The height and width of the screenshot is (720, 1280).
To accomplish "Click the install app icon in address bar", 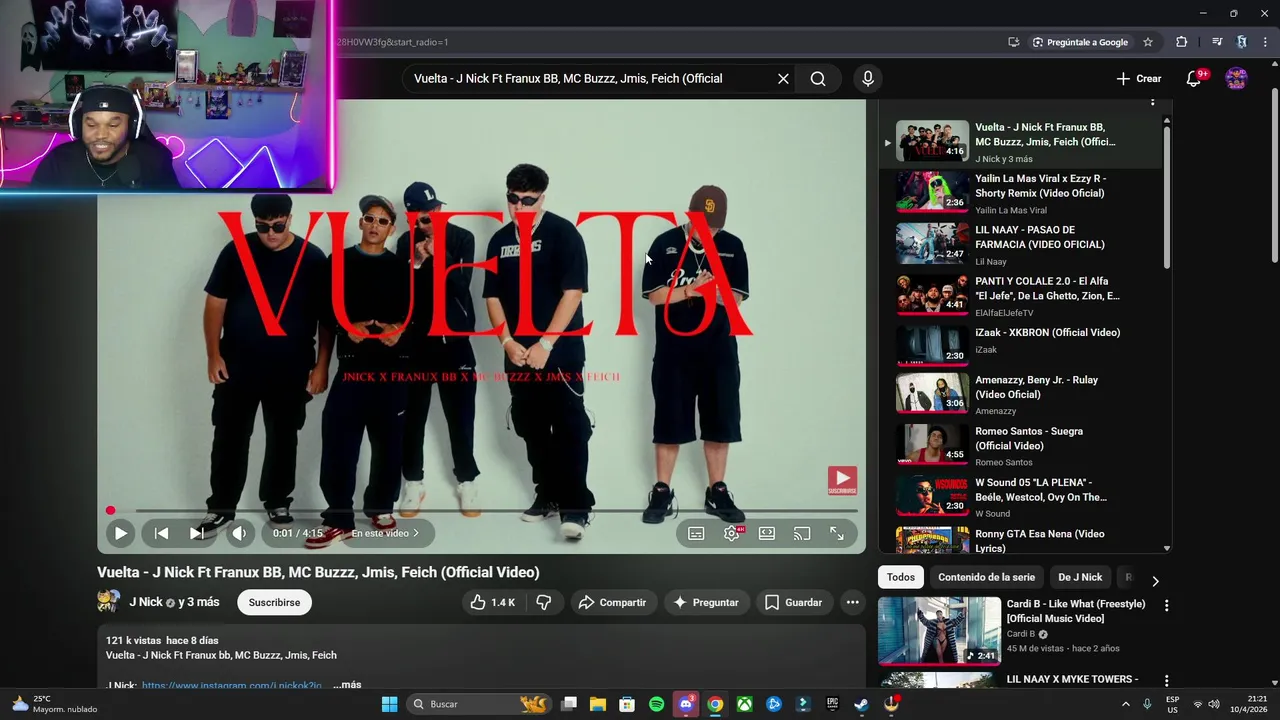I will click(1014, 42).
